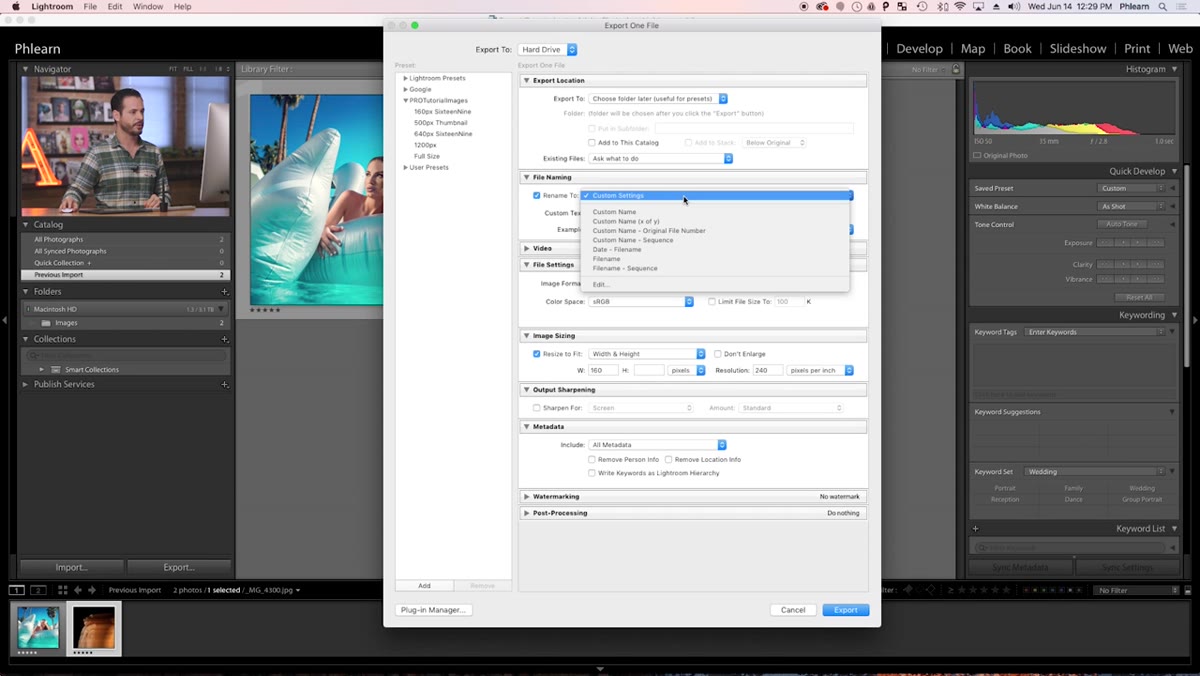Click Import button in left panel
Viewport: 1200px width, 676px height.
[71, 567]
